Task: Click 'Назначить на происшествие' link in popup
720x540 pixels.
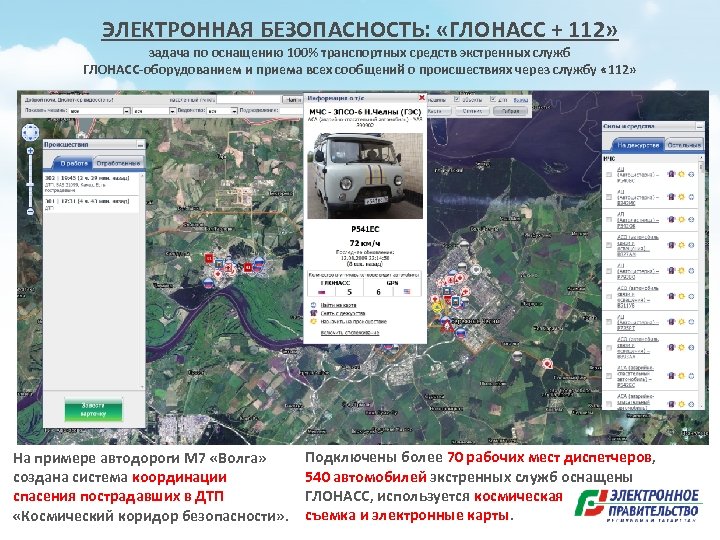Action: coord(354,321)
